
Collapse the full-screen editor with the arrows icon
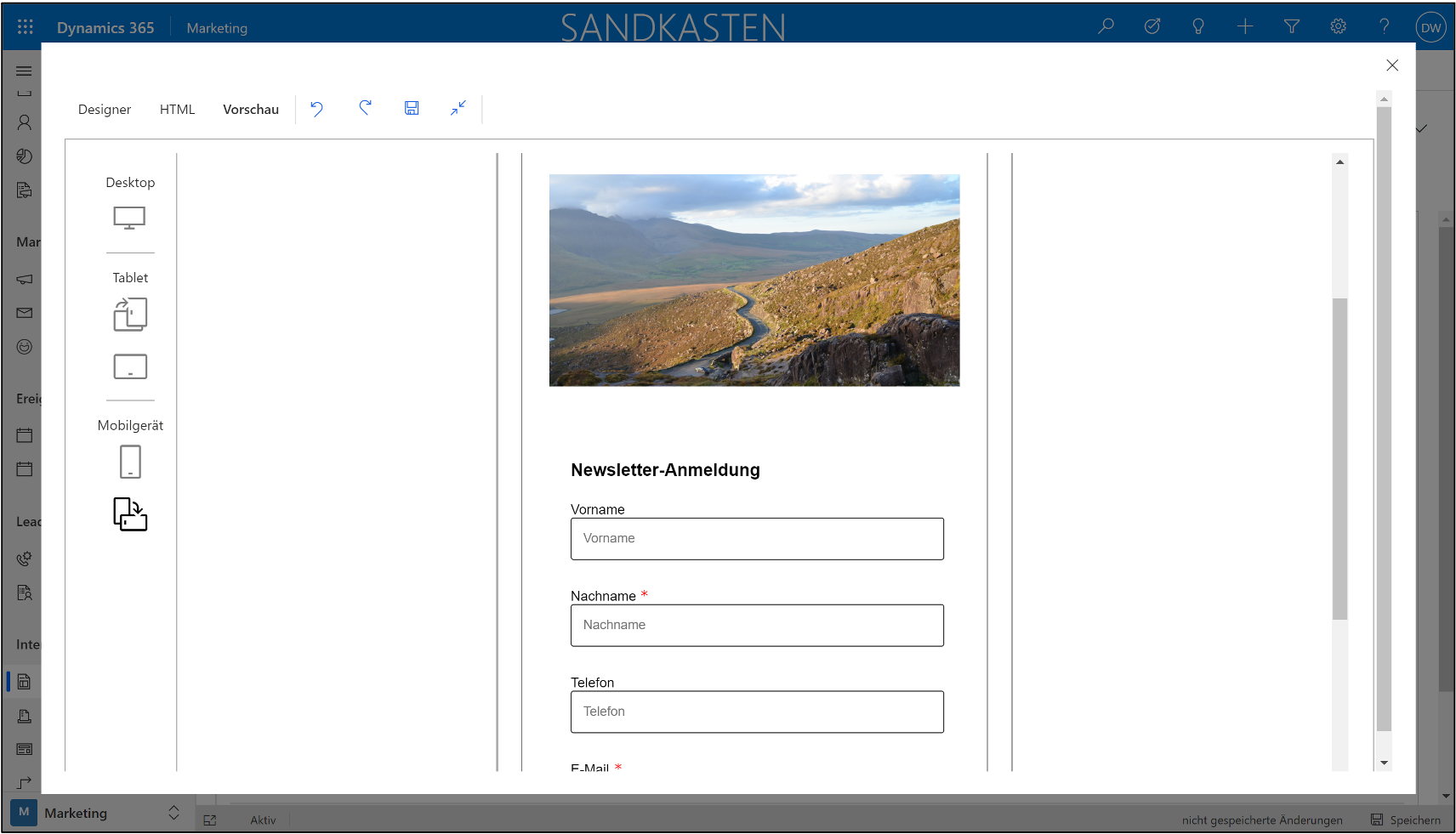458,108
